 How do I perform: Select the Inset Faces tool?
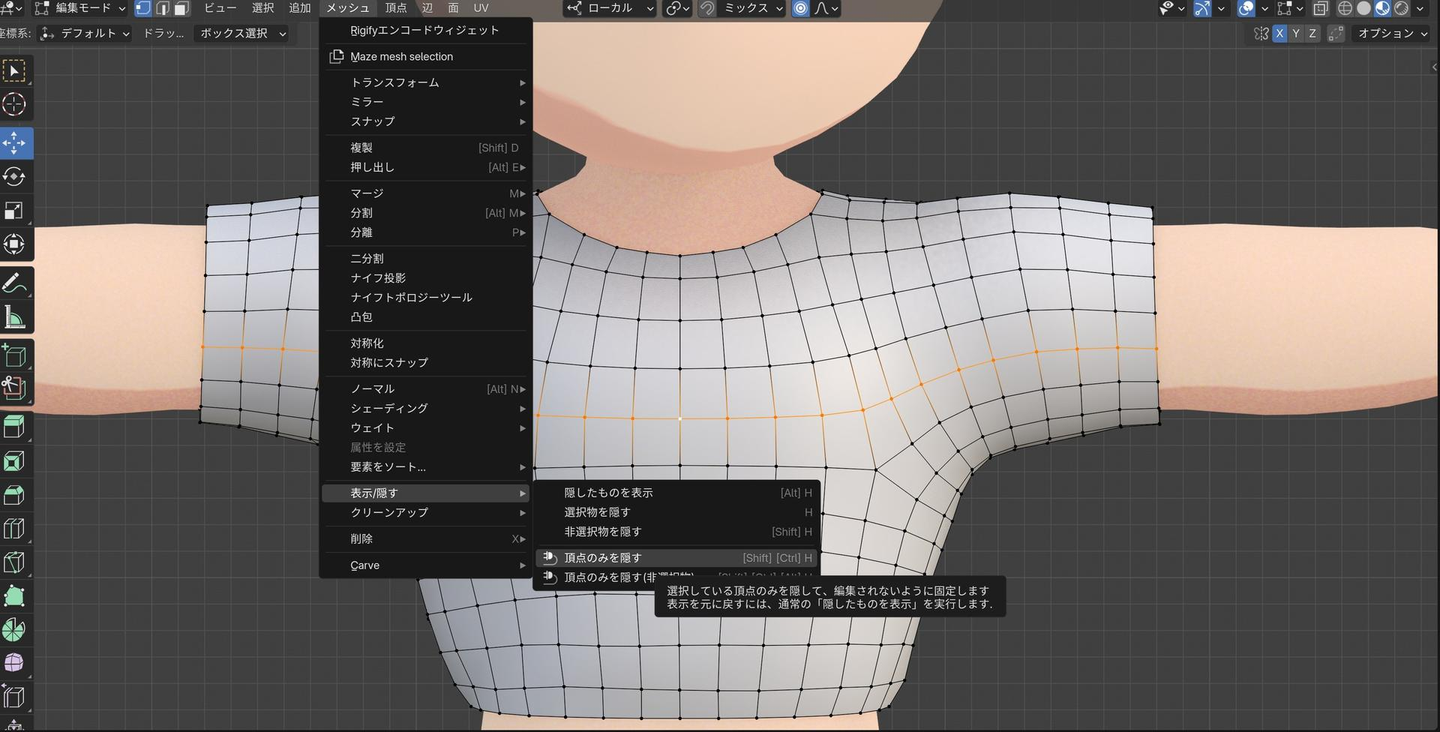(x=14, y=461)
